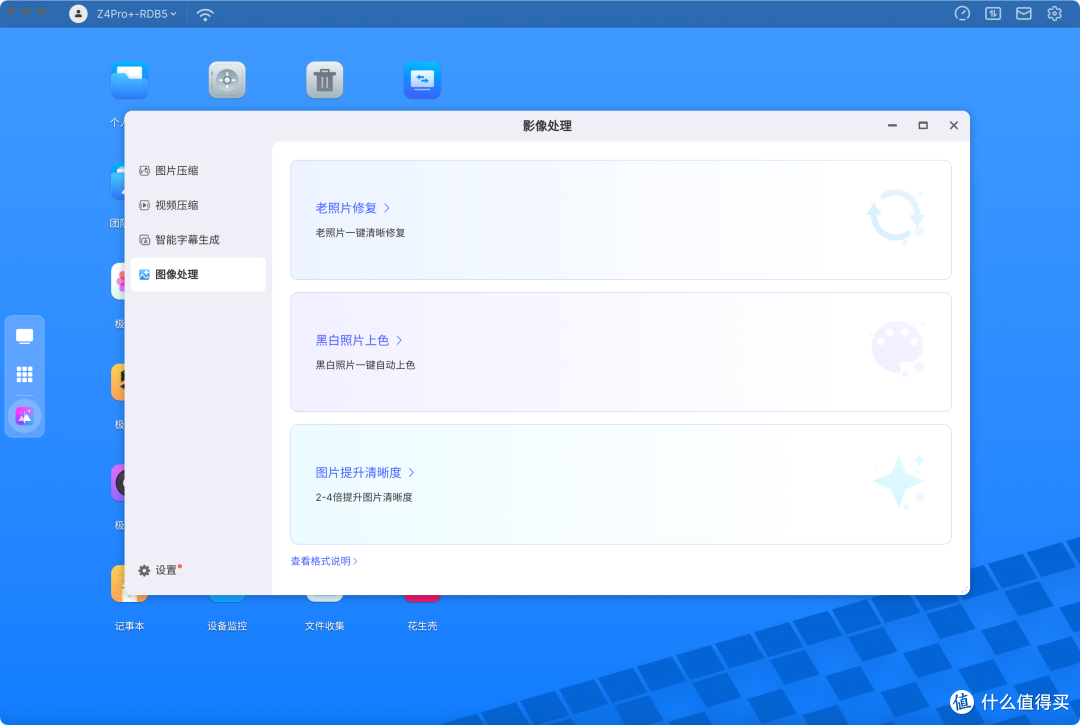This screenshot has width=1080, height=725.
Task: Open the user account avatar icon
Action: (x=79, y=14)
